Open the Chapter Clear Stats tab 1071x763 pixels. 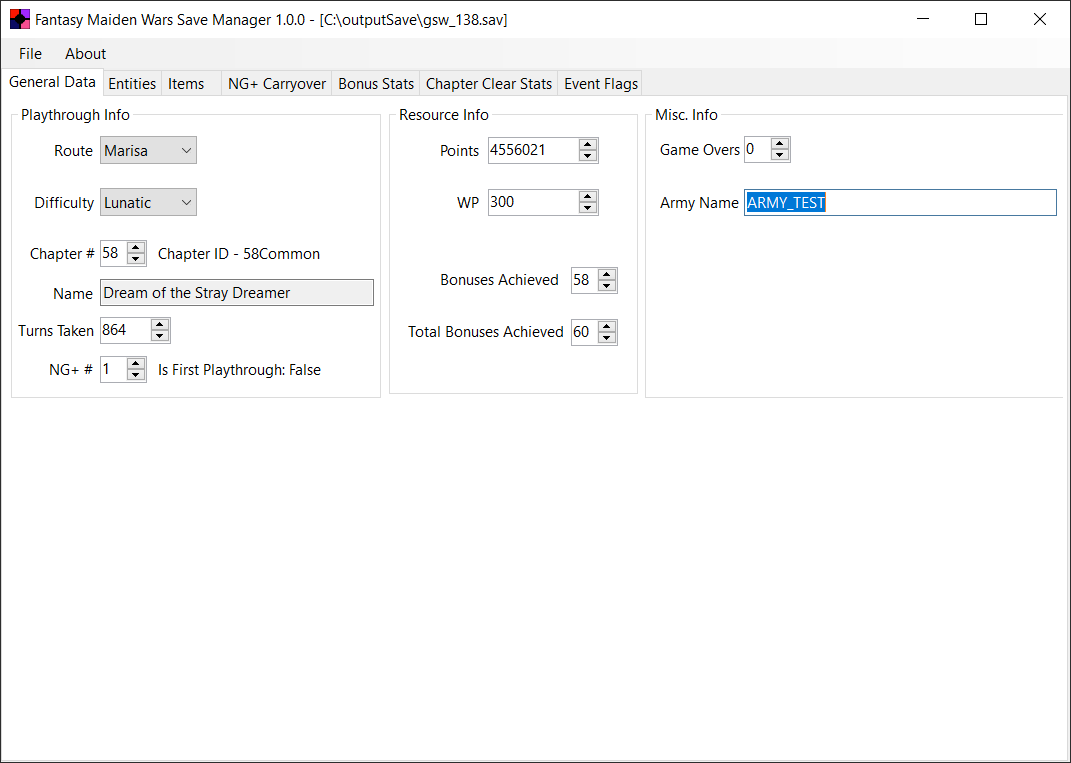[488, 83]
